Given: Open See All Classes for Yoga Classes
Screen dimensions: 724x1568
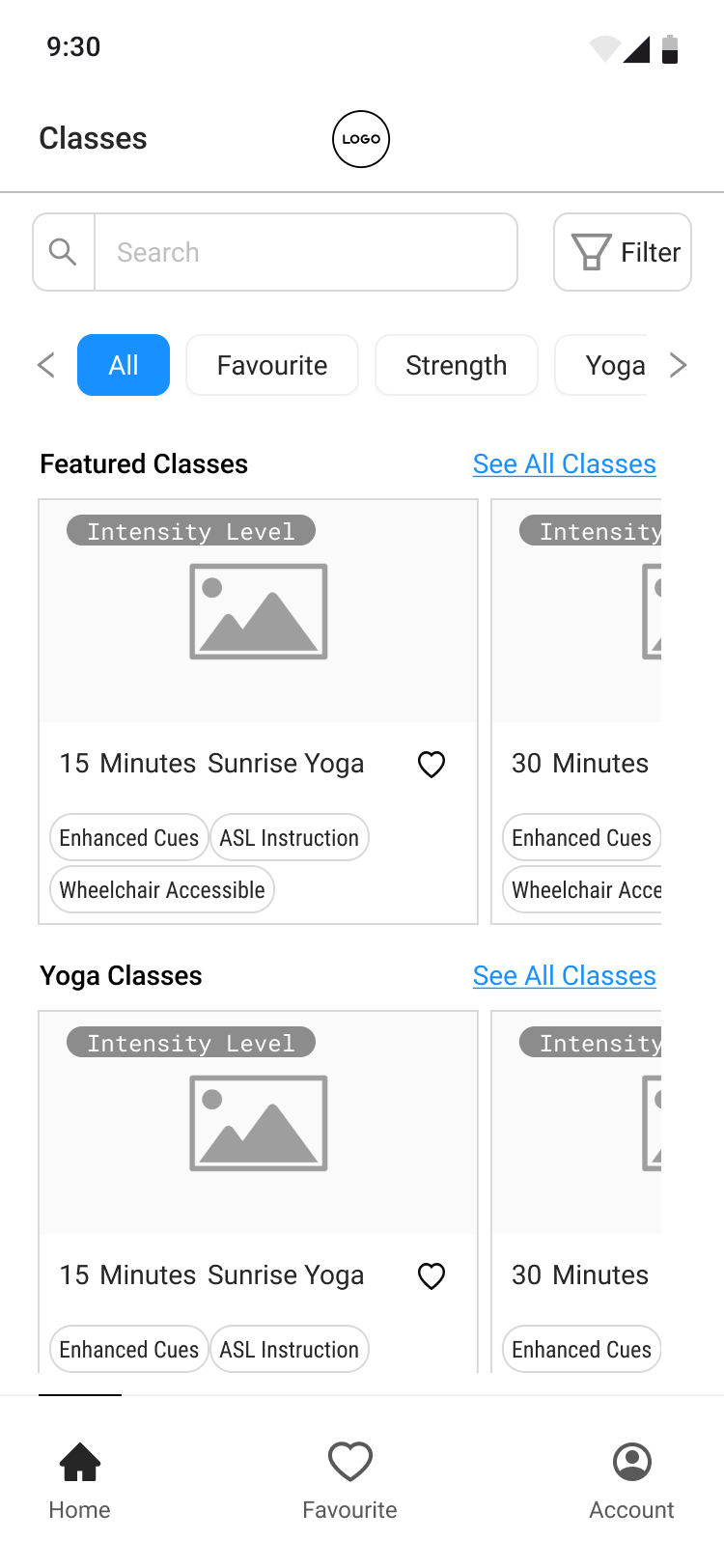Looking at the screenshot, I should 564,976.
